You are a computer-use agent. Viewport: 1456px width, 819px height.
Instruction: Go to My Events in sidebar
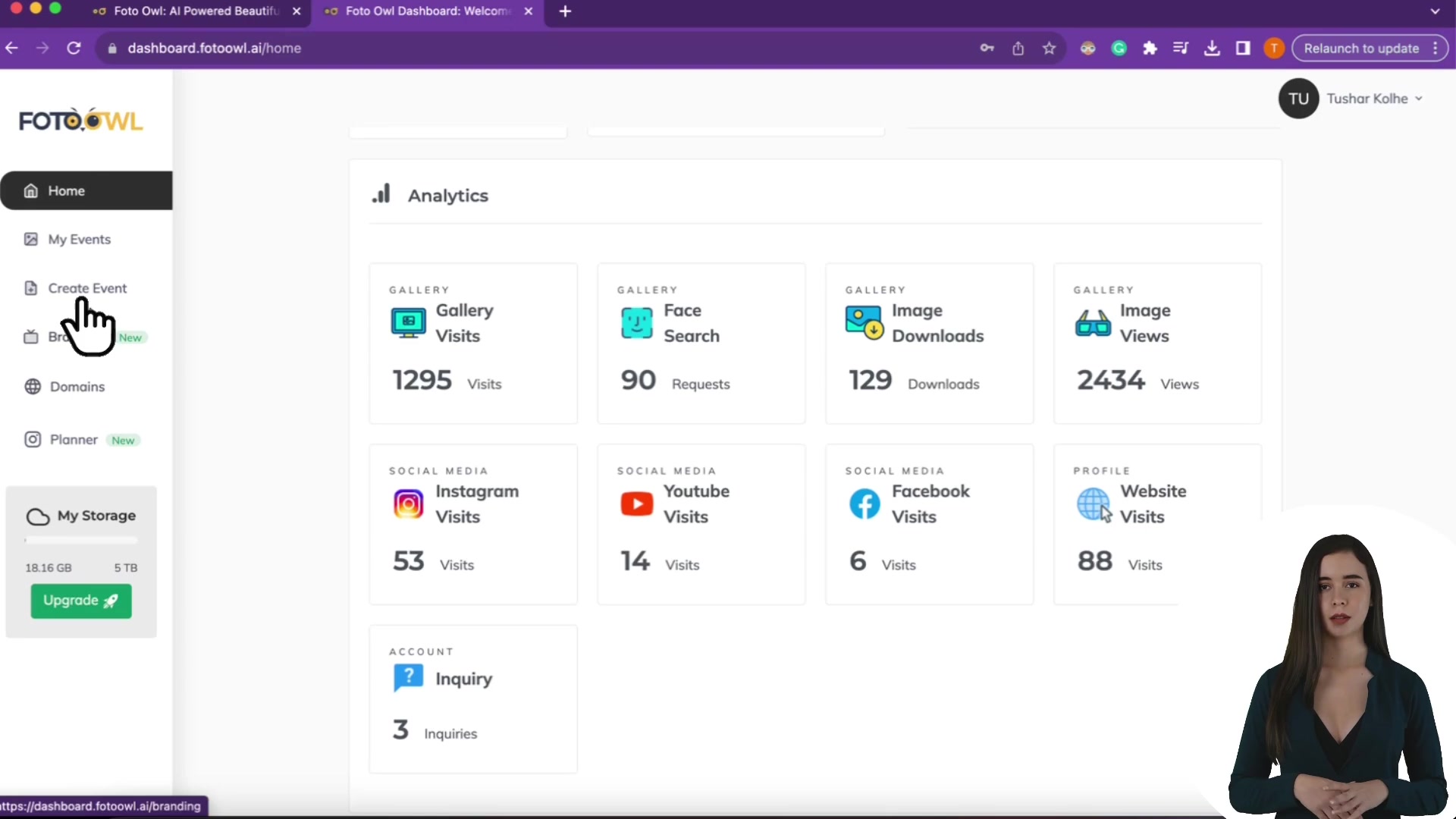[x=79, y=240]
